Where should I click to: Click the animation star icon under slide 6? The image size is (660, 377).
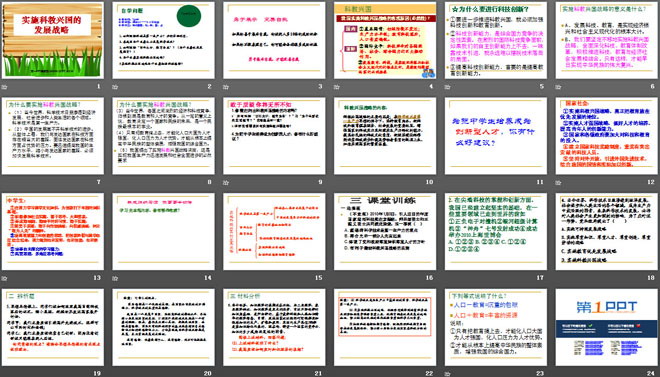pos(559,87)
